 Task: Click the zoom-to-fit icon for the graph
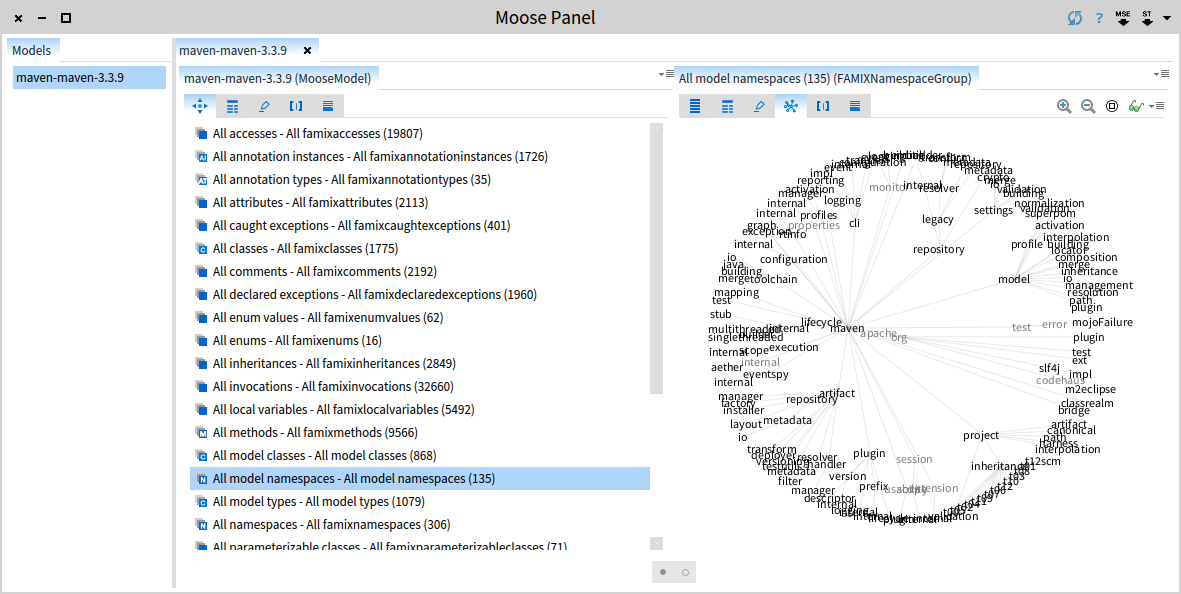[x=1112, y=106]
